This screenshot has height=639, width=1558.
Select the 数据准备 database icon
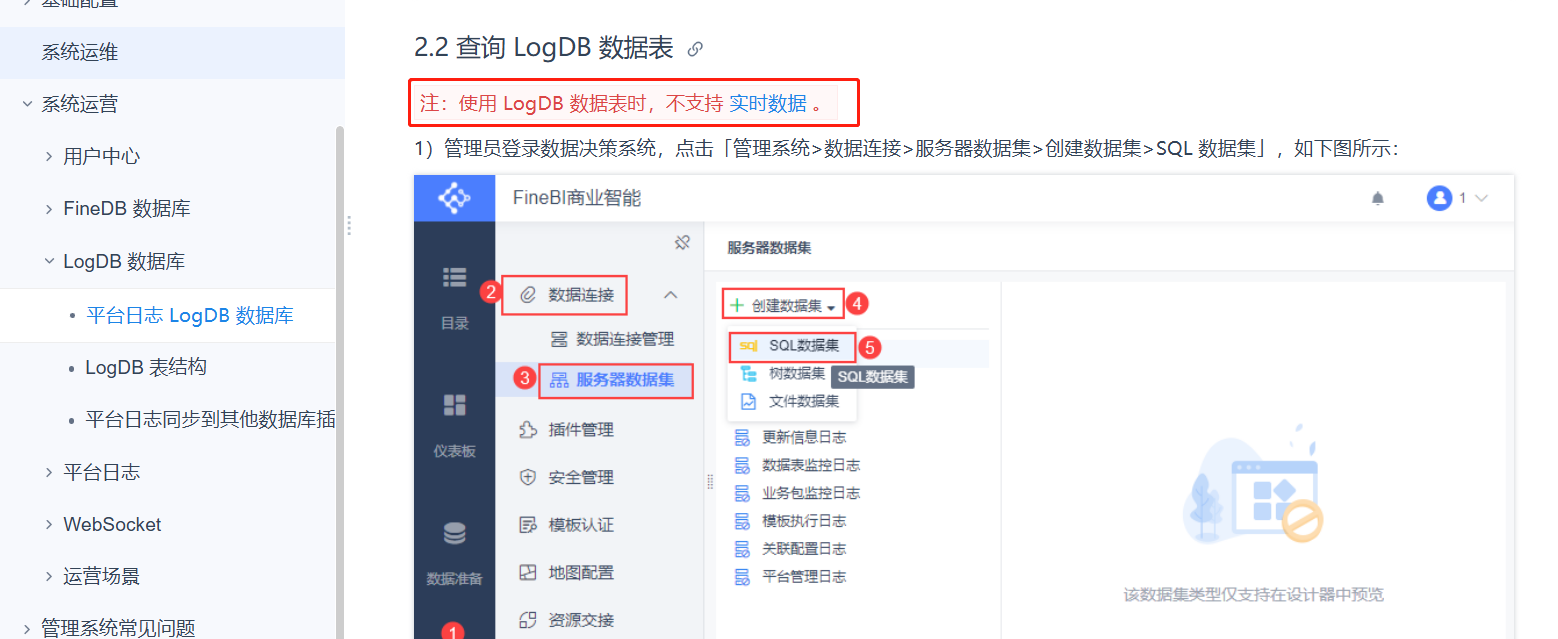click(455, 534)
